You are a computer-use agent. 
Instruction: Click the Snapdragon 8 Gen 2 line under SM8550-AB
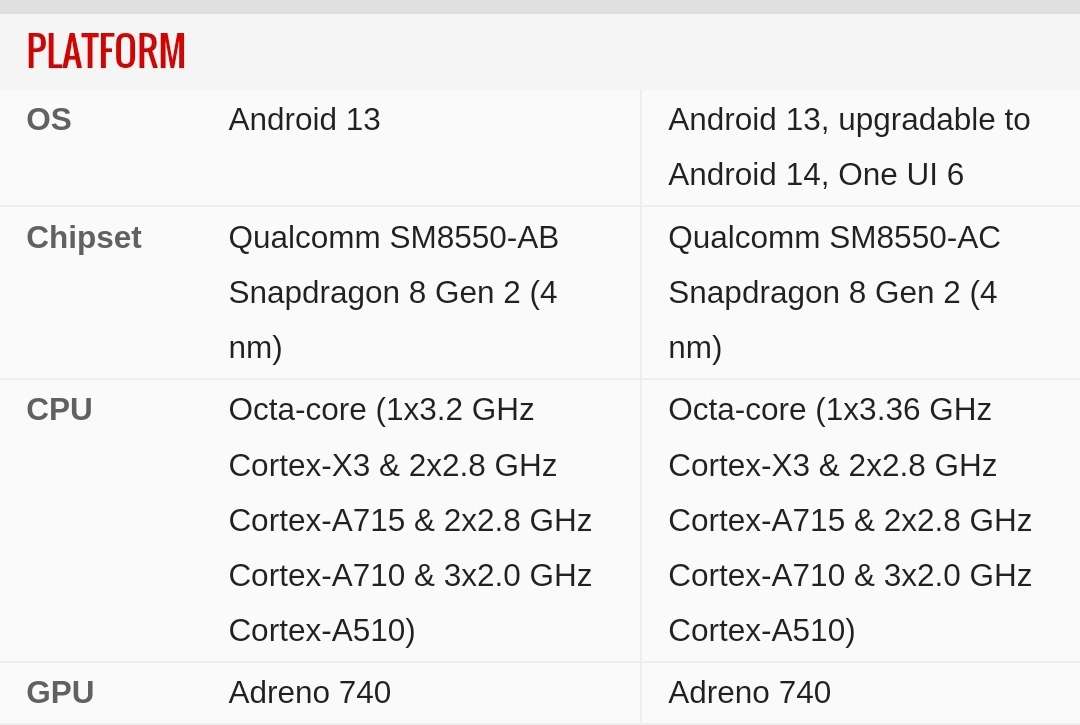tap(392, 293)
